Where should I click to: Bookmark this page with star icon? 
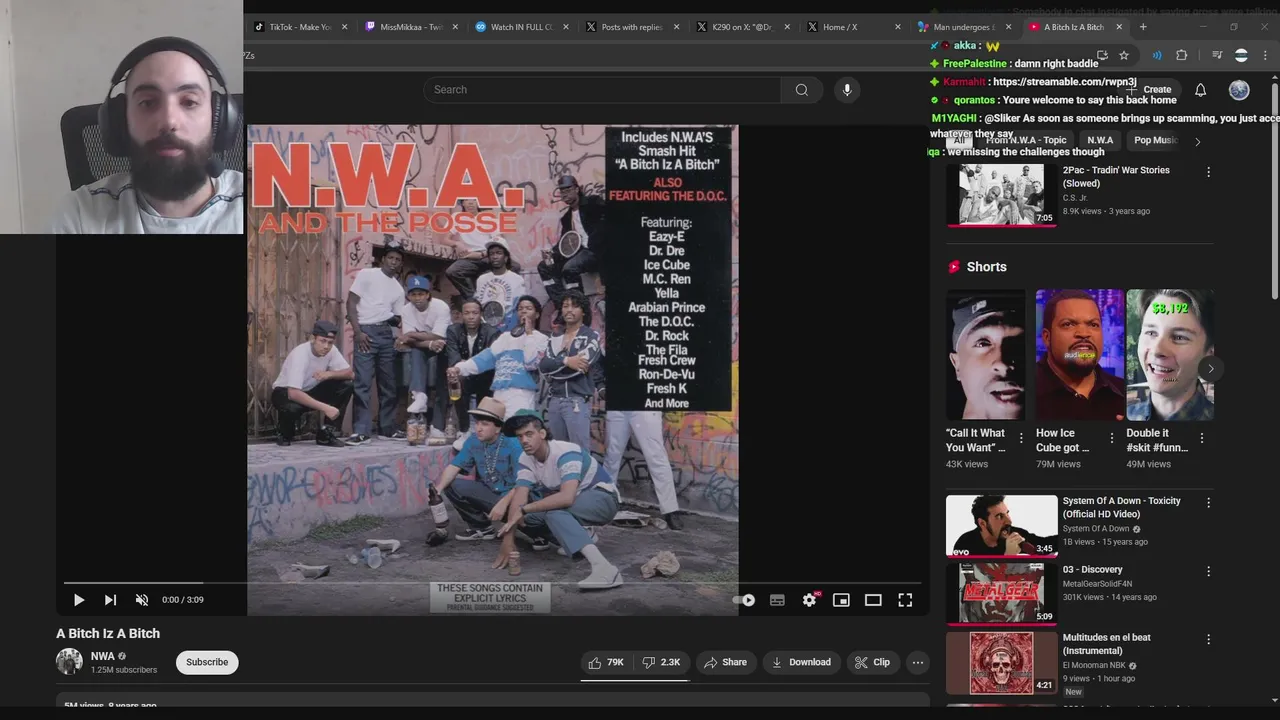pos(1124,55)
